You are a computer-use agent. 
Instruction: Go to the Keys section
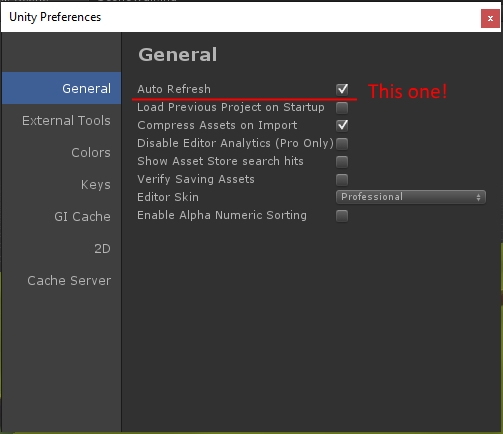[x=62, y=184]
